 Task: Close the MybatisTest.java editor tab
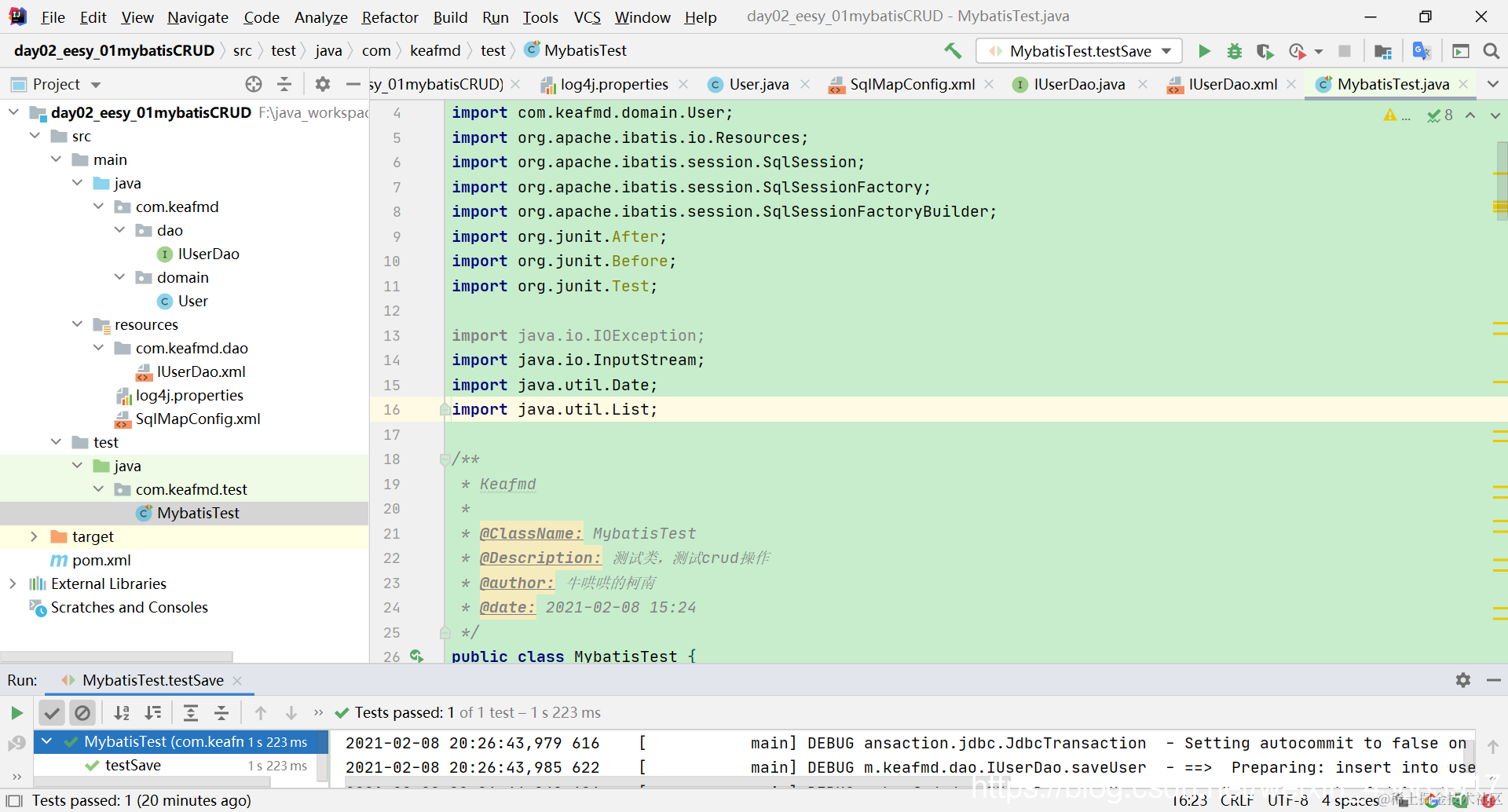click(x=1463, y=84)
